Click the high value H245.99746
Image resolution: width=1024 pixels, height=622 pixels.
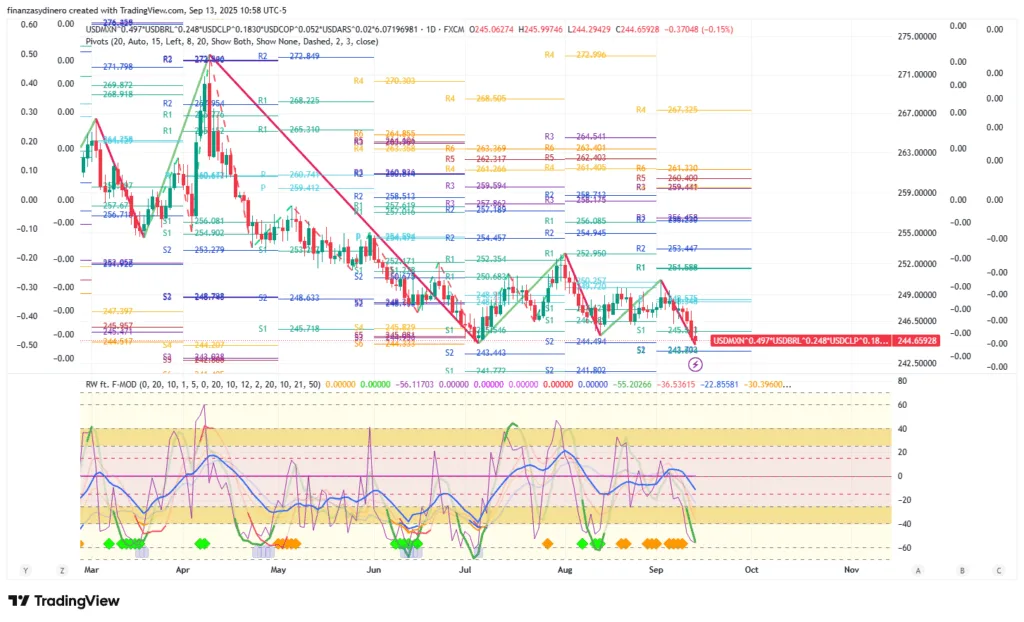[539, 29]
